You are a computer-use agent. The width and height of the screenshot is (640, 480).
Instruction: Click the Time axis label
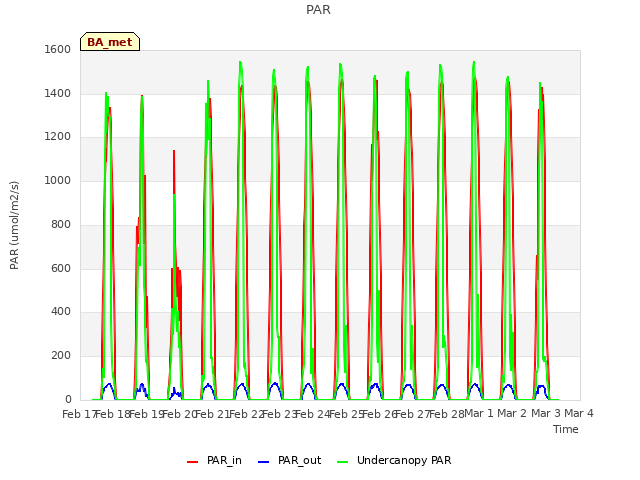tap(566, 429)
